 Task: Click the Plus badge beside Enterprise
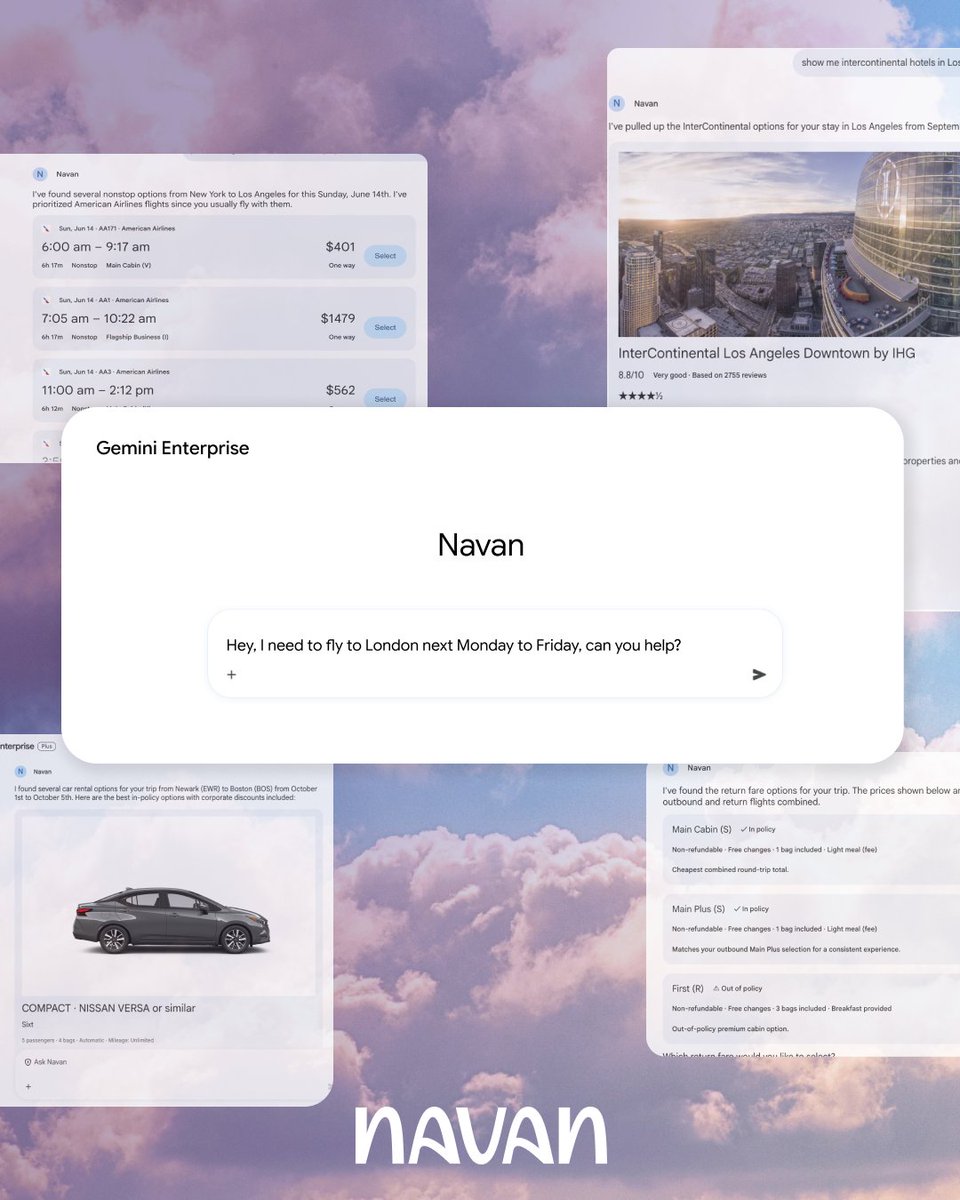tap(46, 746)
